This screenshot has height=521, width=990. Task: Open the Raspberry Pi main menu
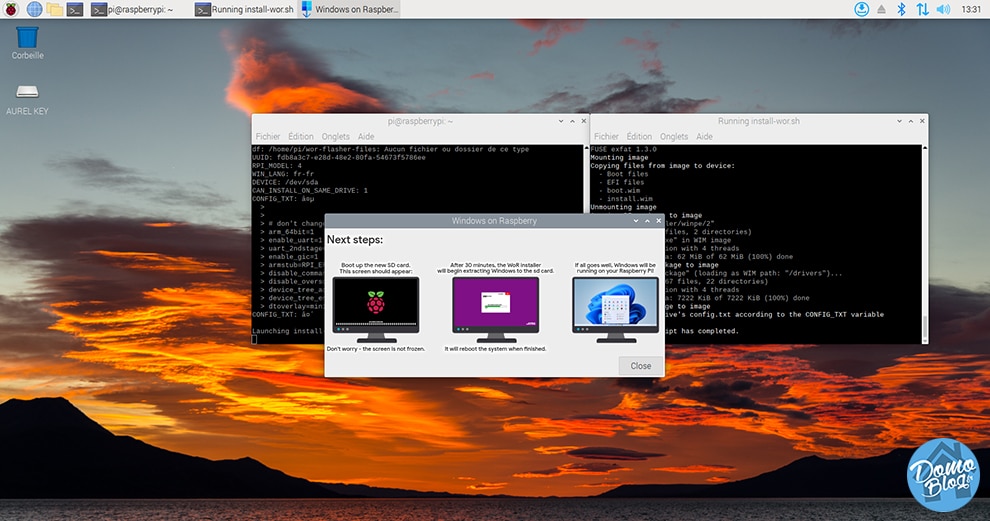(x=11, y=9)
